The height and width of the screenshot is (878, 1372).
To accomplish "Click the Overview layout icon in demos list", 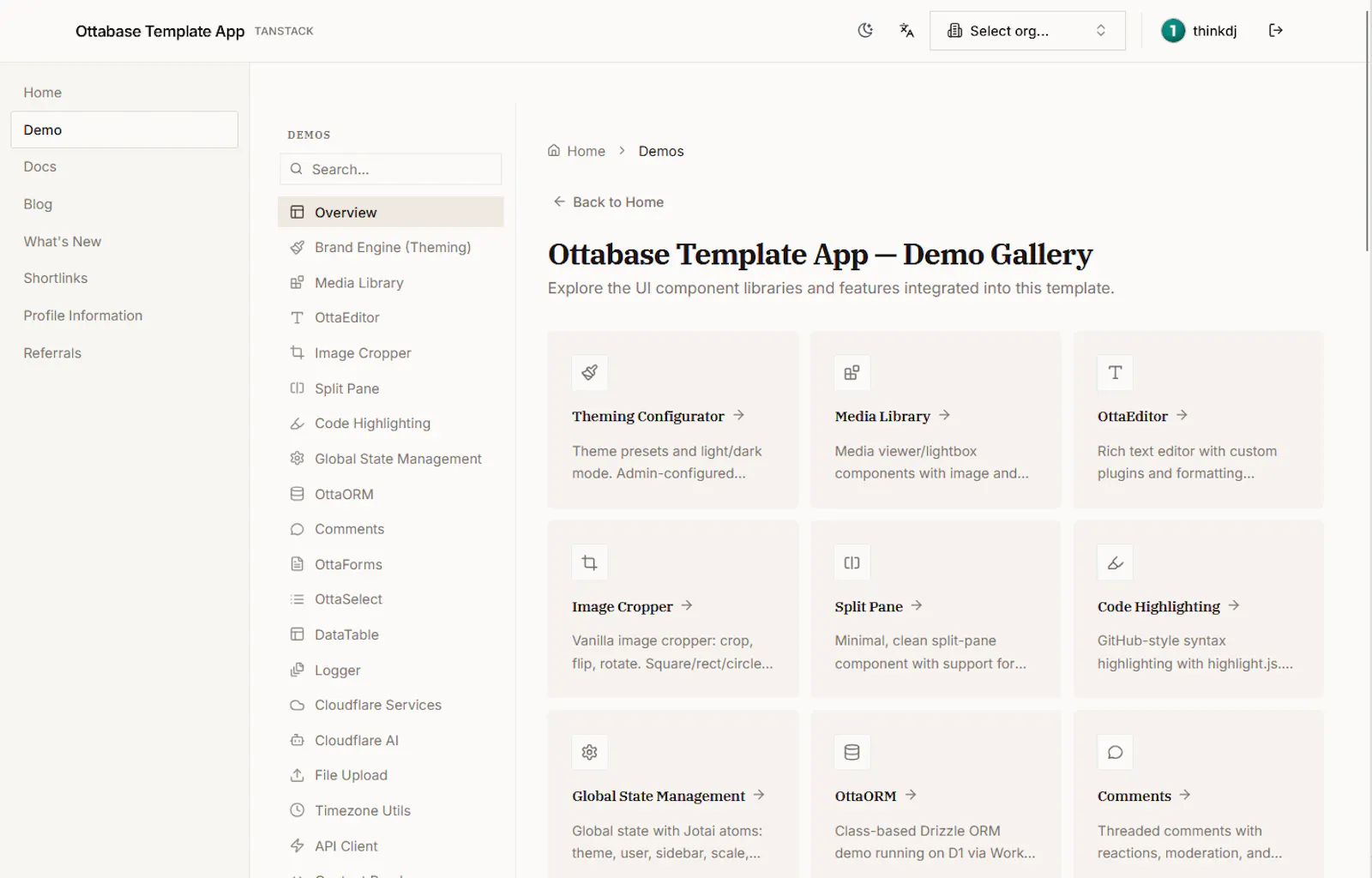I will 298,212.
